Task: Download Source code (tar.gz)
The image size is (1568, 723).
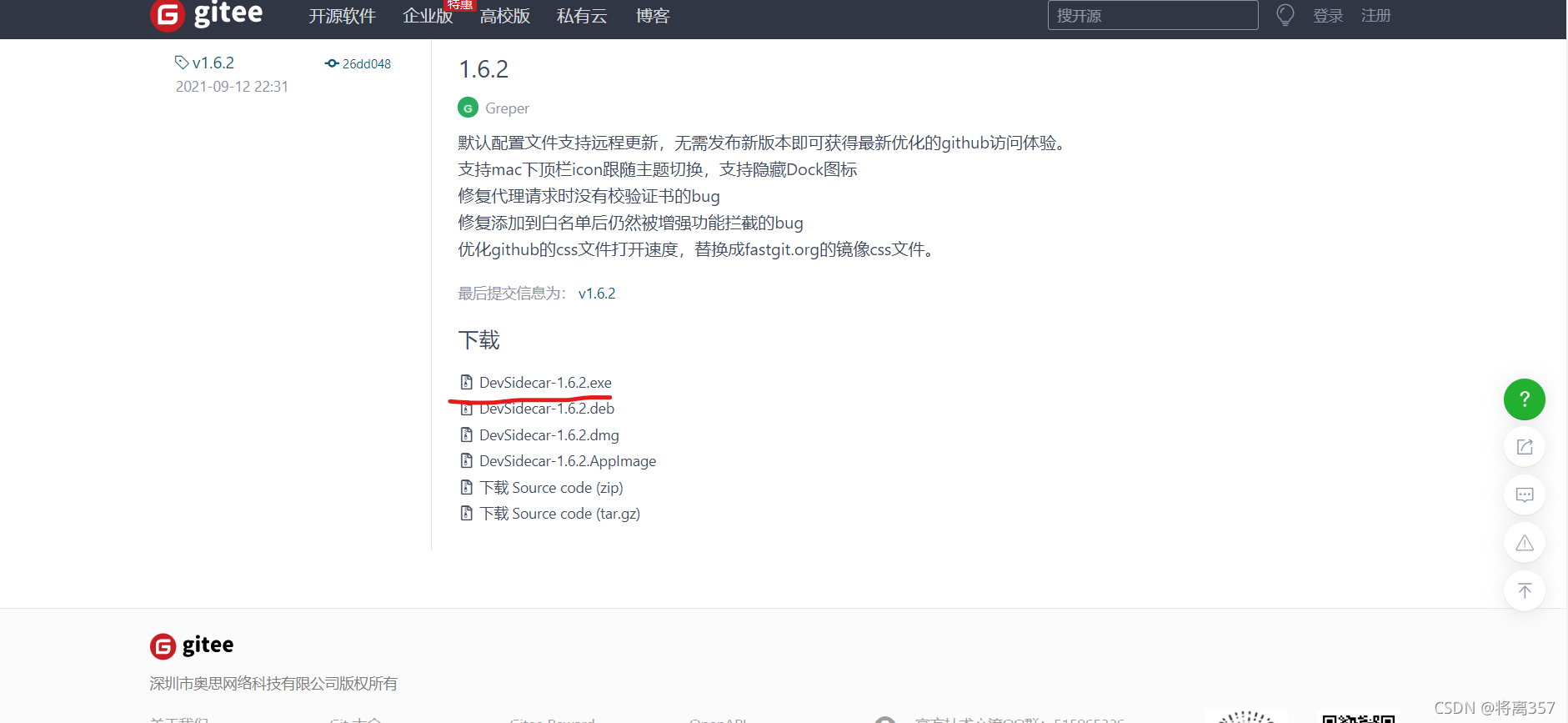Action: 560,514
